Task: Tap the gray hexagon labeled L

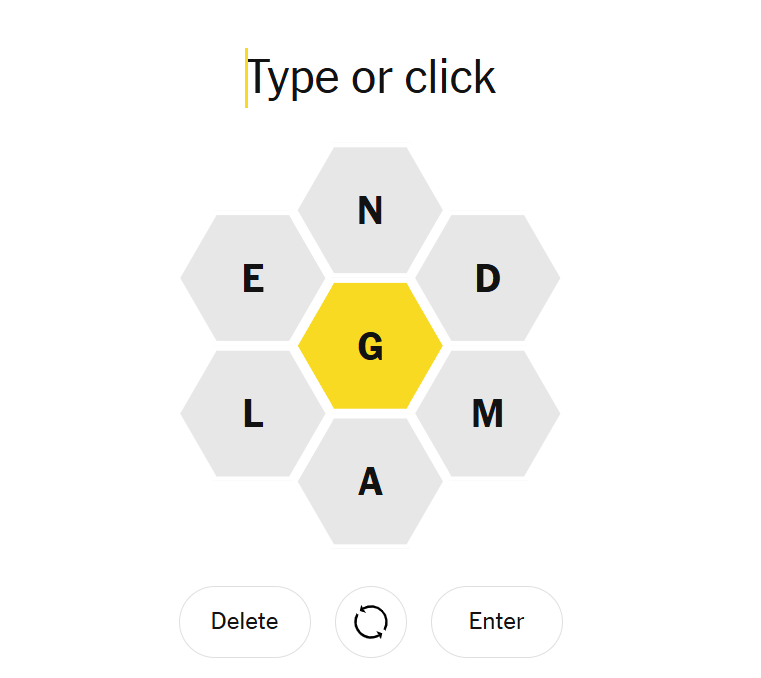Action: click(x=253, y=413)
